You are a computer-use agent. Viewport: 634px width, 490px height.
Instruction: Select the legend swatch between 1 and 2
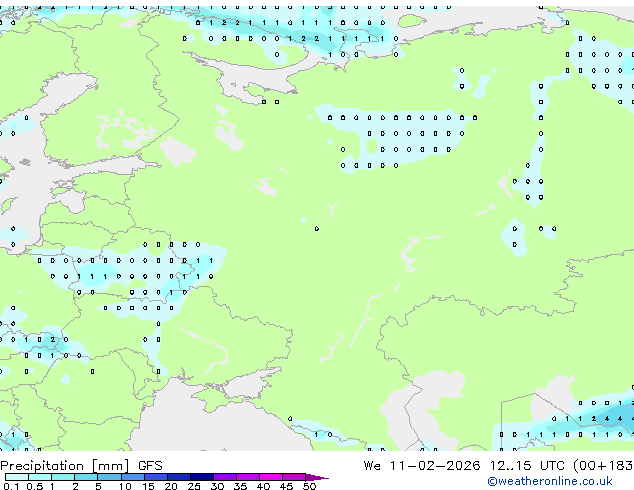tap(63, 477)
